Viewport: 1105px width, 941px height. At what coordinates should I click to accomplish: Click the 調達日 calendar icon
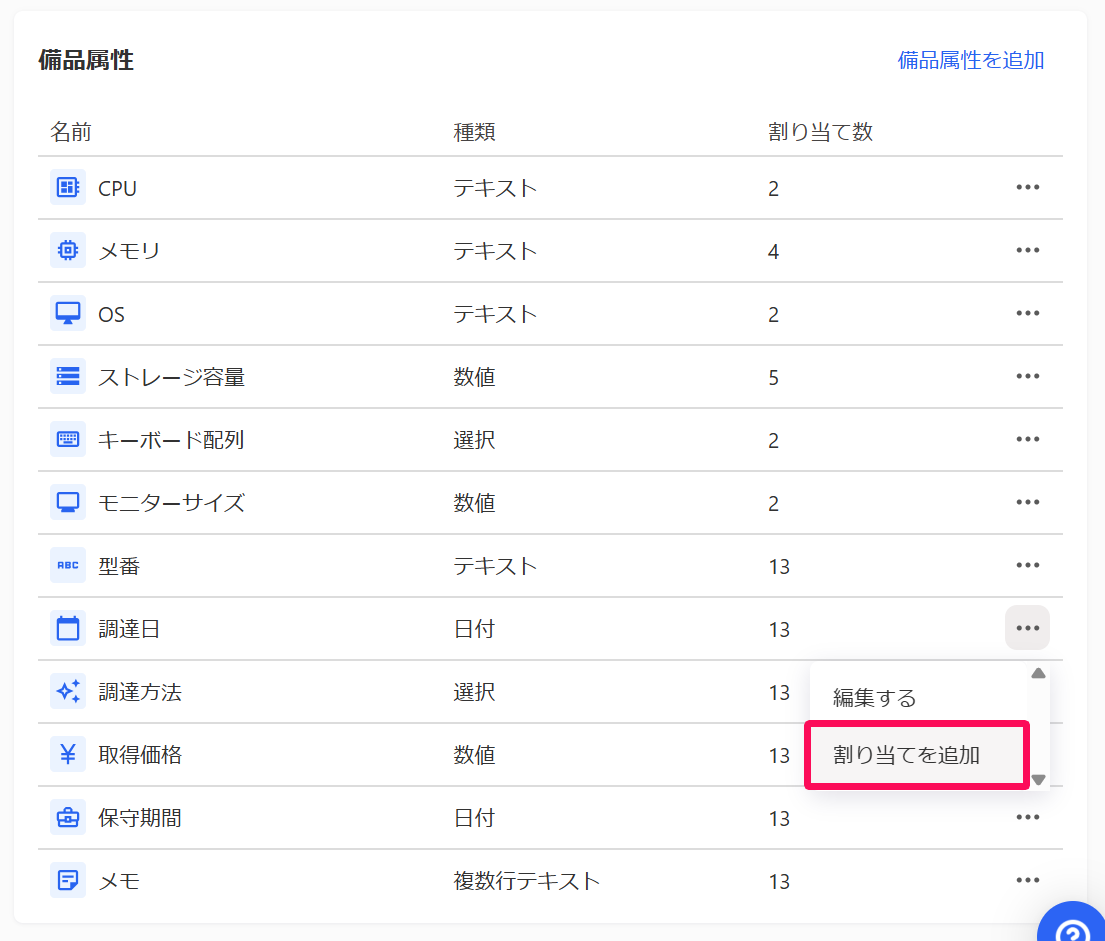point(68,629)
